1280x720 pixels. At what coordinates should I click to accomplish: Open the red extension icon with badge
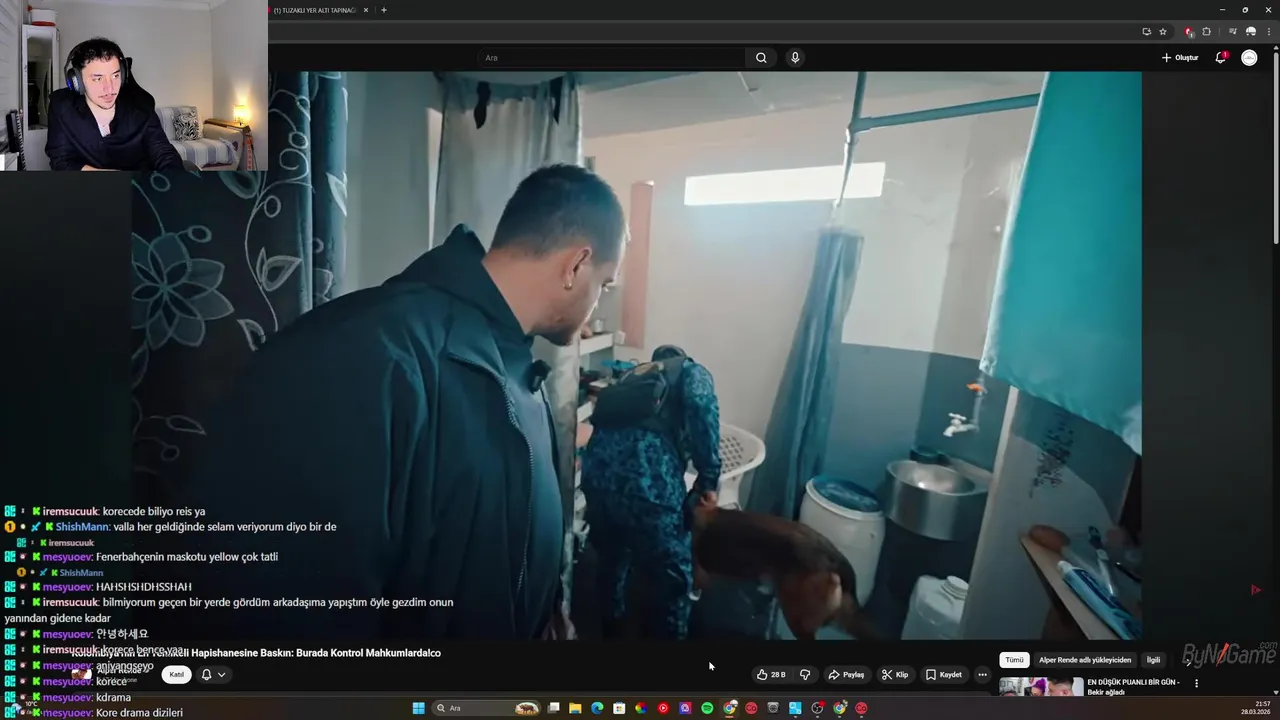pyautogui.click(x=1189, y=32)
